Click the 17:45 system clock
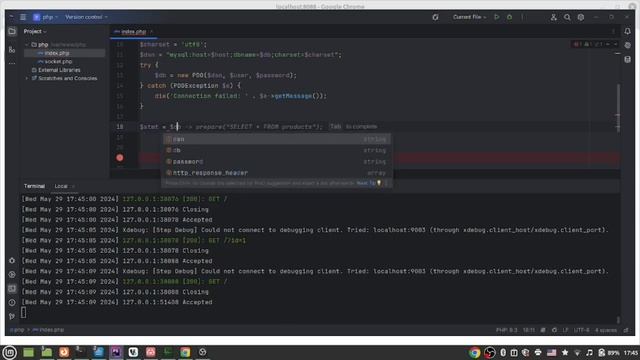 tap(631, 352)
